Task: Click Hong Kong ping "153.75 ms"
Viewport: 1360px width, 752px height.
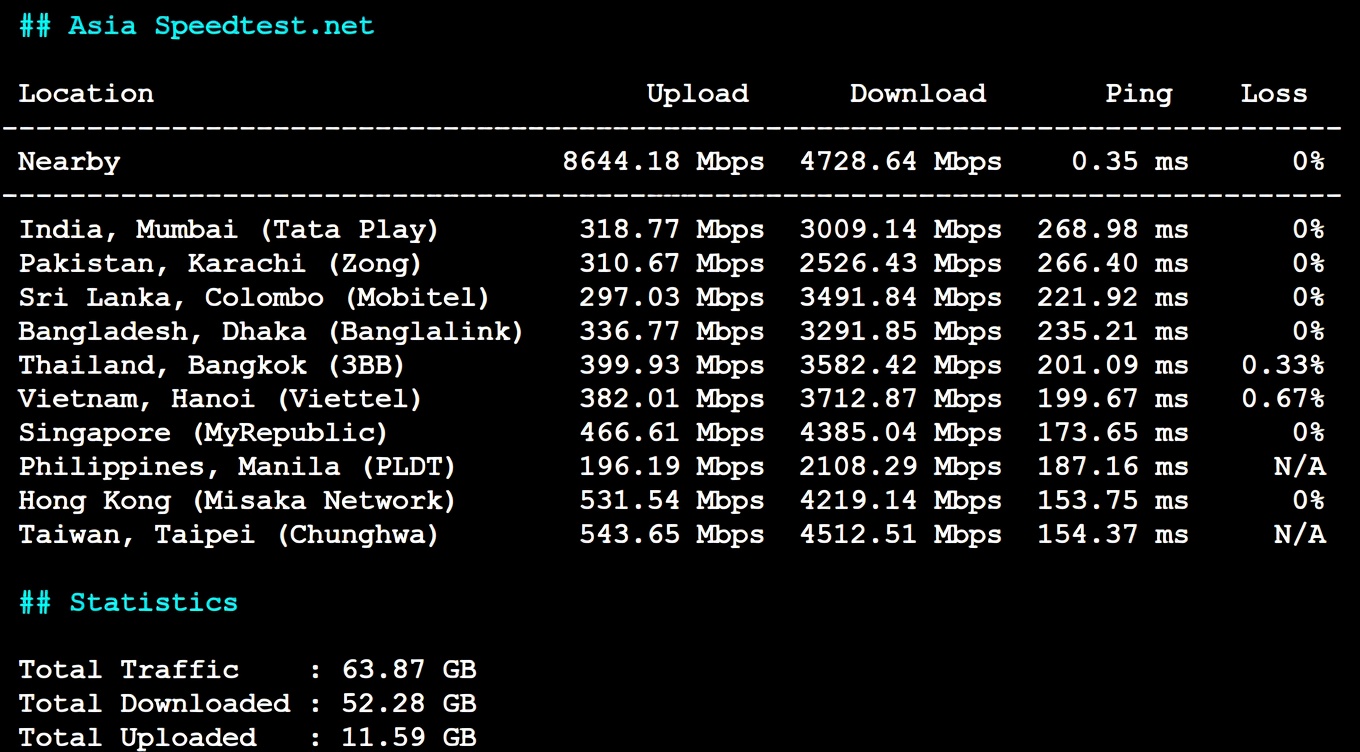Action: pos(1113,502)
